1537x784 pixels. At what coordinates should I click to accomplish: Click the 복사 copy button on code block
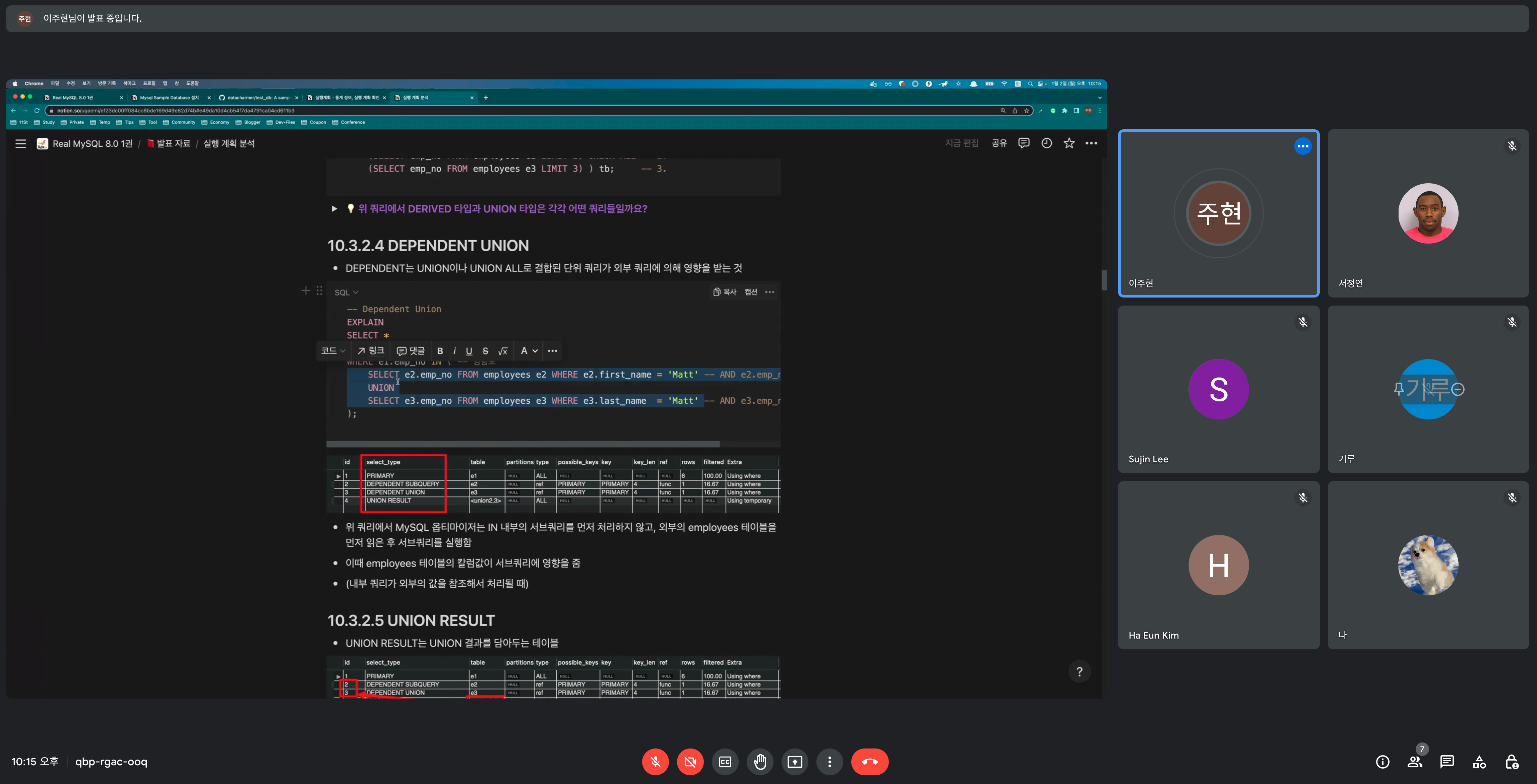point(724,292)
